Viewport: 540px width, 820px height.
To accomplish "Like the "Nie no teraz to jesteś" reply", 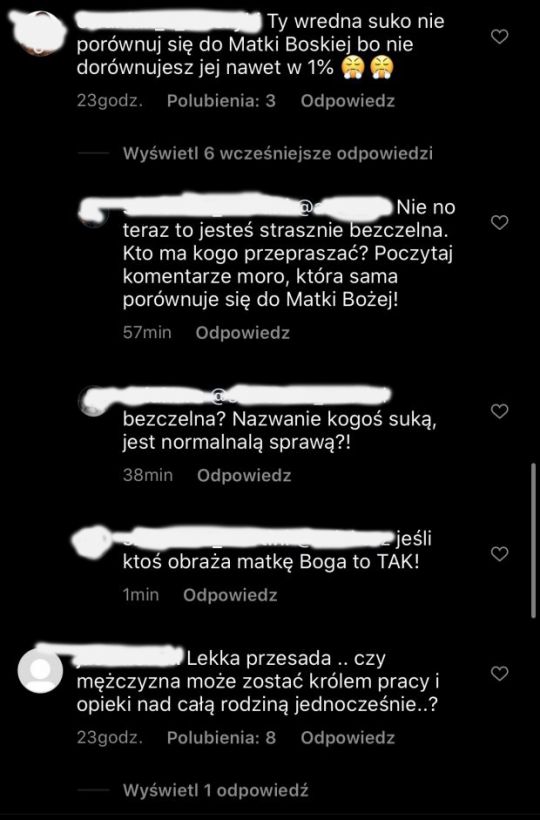I will coord(500,222).
